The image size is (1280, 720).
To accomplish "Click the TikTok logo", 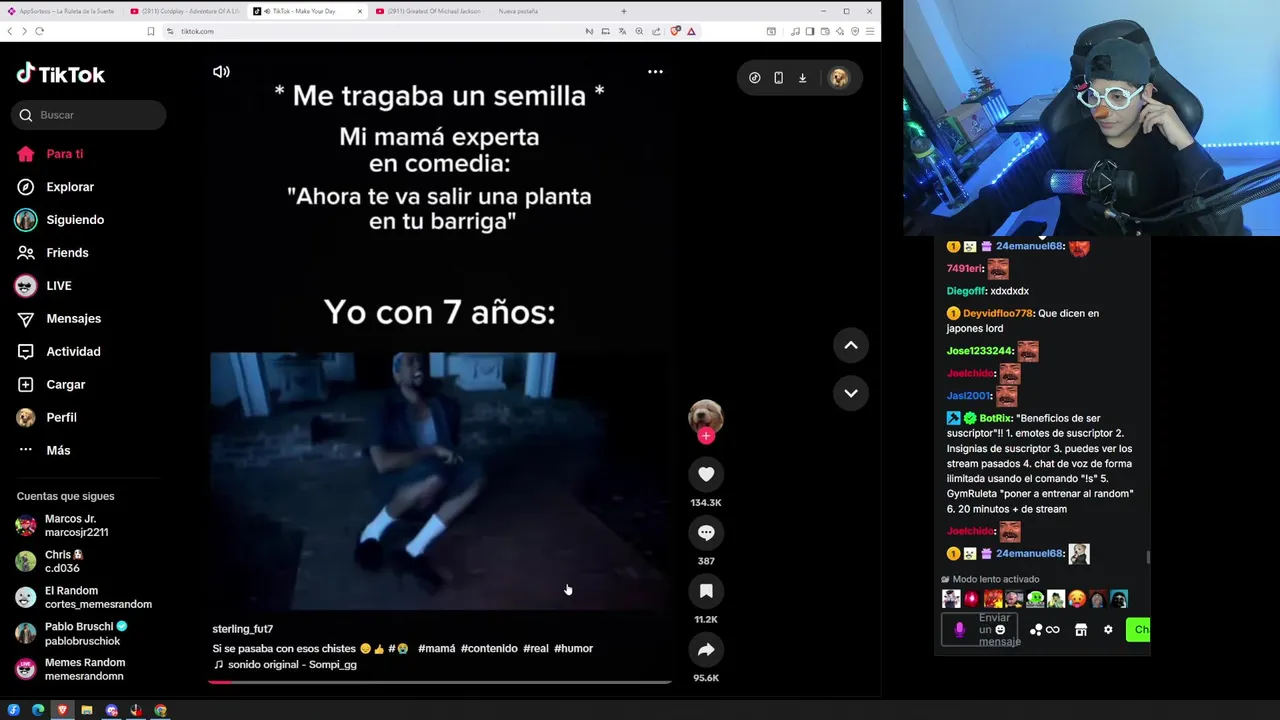I will point(60,74).
